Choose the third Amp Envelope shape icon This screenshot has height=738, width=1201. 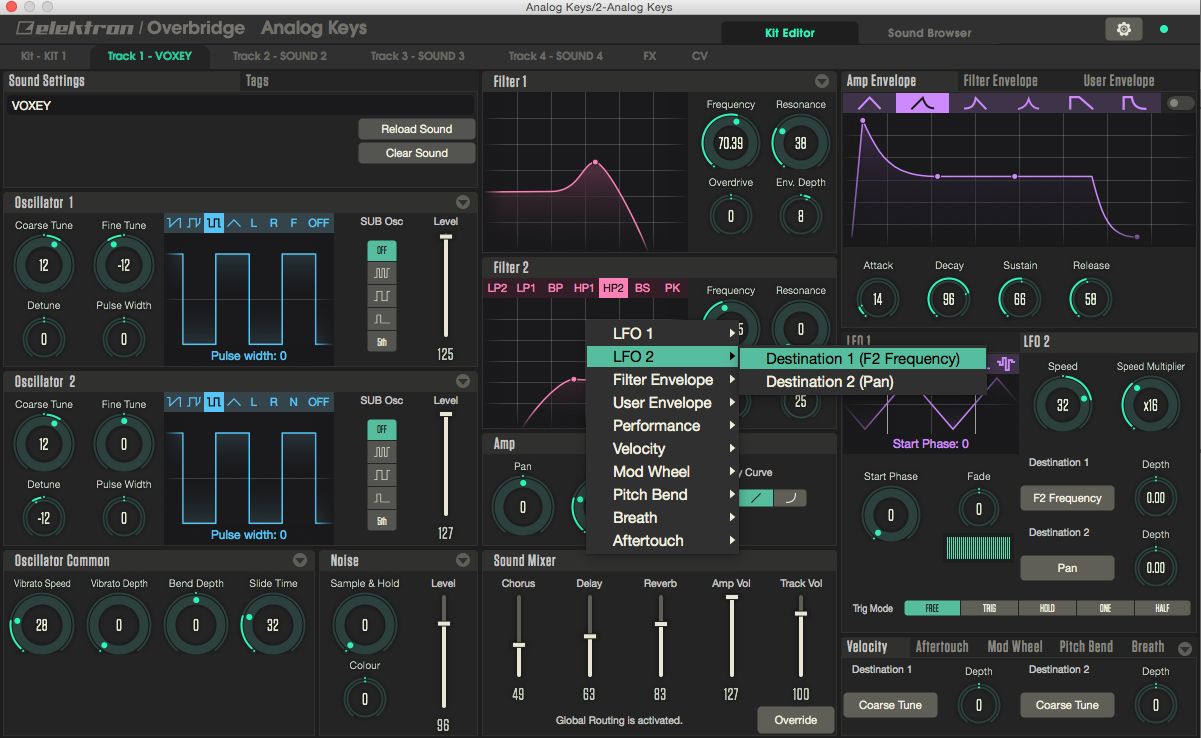coord(974,103)
